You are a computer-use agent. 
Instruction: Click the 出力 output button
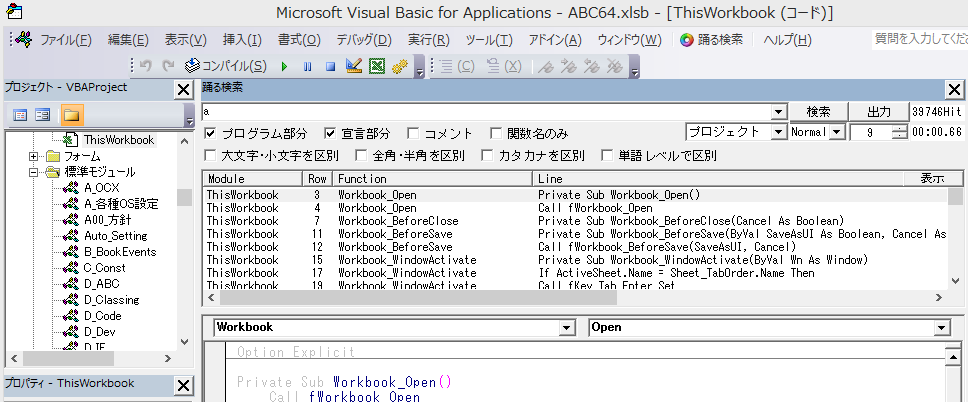(x=878, y=112)
